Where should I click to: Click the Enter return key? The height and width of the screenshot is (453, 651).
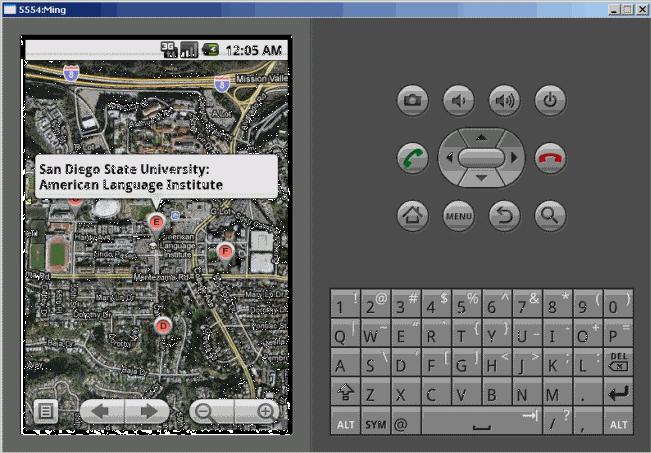click(618, 392)
